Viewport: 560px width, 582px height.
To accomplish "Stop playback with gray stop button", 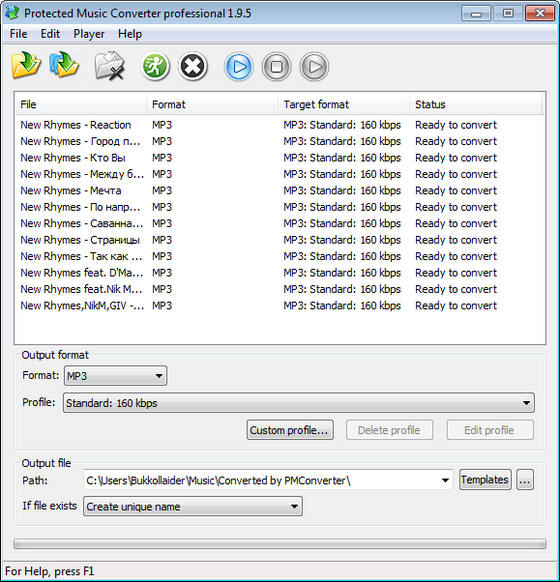I will coord(276,67).
